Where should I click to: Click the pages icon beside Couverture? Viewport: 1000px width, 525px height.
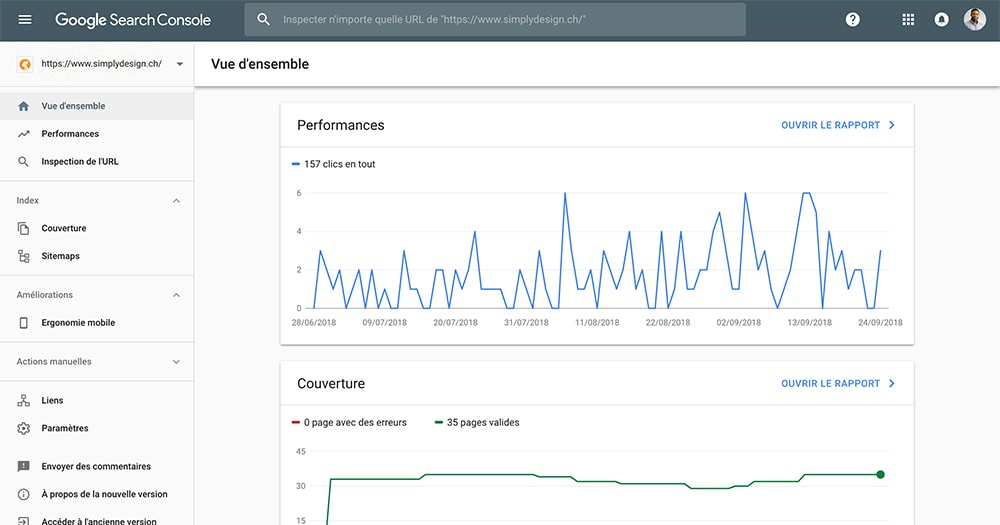click(x=24, y=228)
